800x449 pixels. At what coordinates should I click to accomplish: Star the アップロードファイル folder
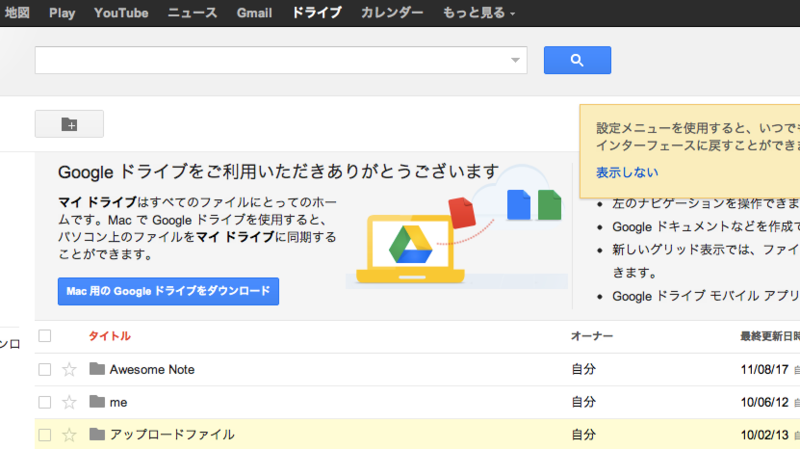coord(69,435)
